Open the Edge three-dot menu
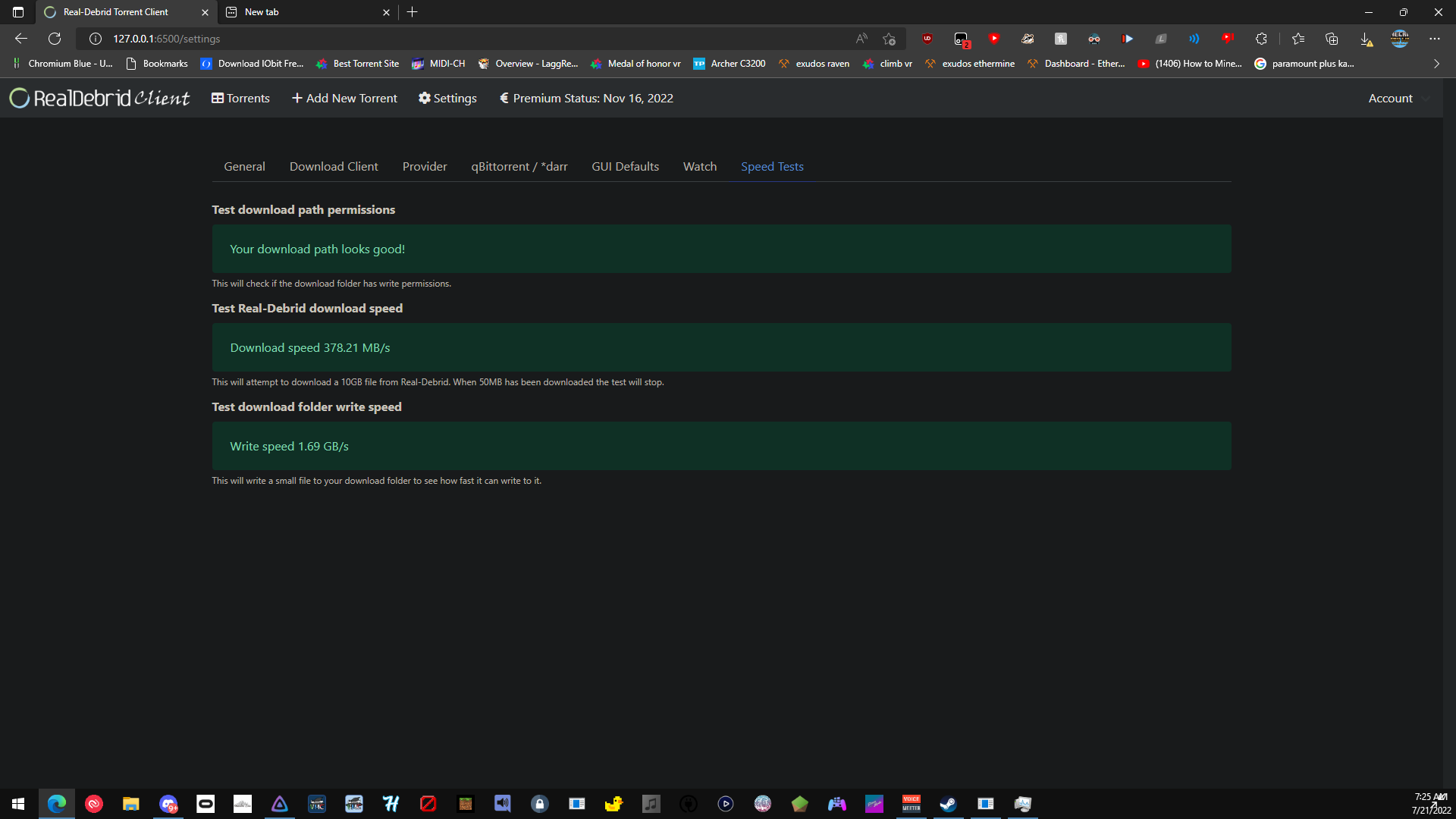Viewport: 1456px width, 819px height. [1435, 39]
